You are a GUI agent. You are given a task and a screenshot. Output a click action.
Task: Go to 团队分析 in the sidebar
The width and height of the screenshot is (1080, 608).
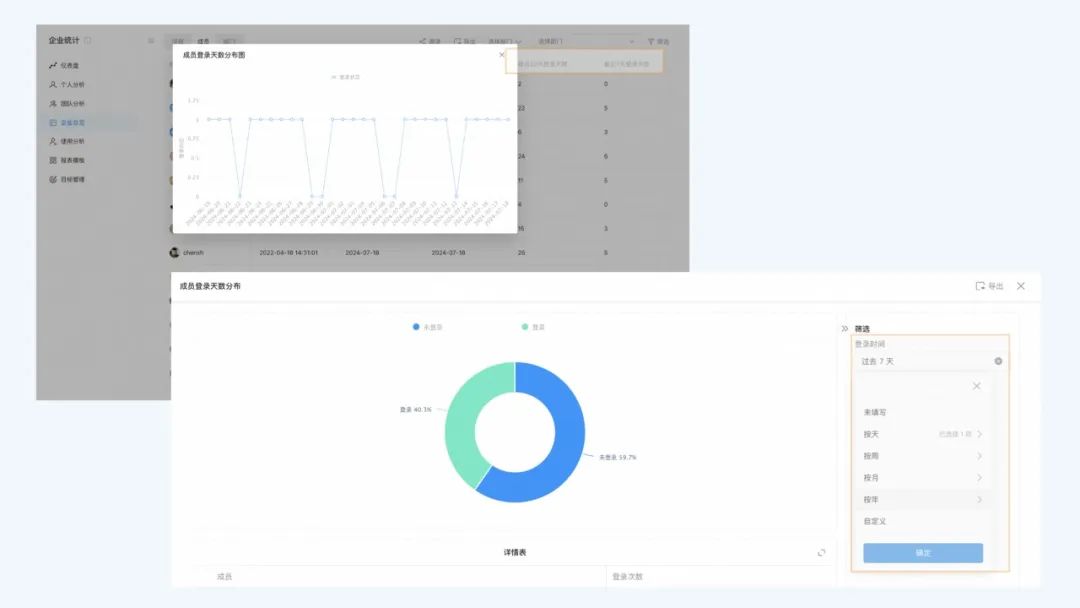[x=72, y=103]
